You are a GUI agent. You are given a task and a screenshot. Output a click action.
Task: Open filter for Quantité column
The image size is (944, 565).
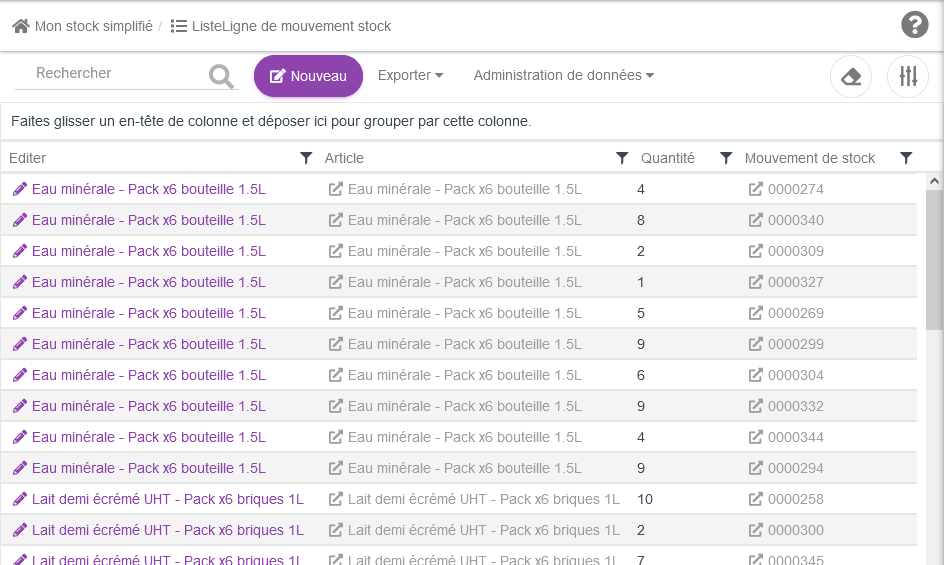click(x=726, y=158)
